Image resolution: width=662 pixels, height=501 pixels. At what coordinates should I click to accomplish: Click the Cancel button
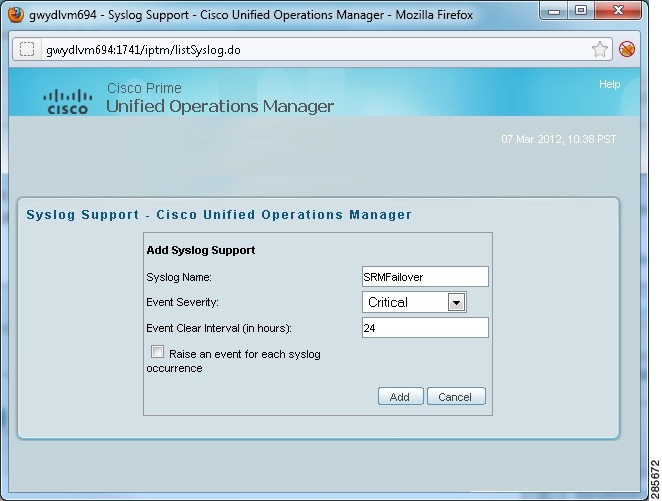tap(456, 397)
